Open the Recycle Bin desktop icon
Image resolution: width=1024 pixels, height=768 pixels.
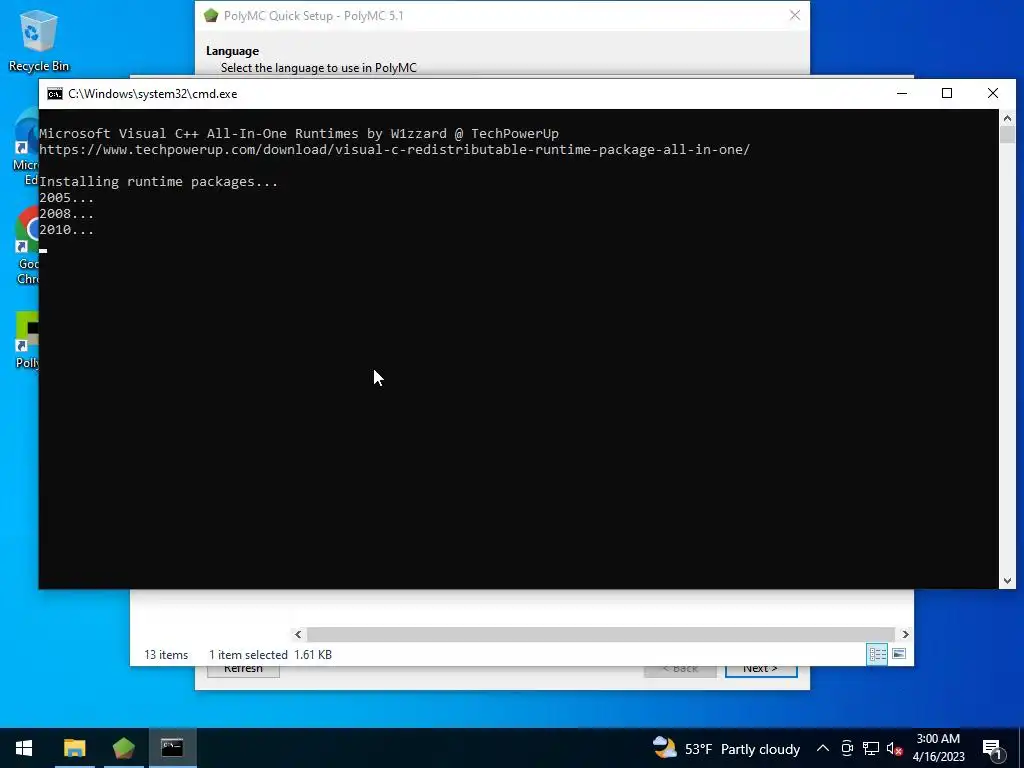pyautogui.click(x=38, y=40)
